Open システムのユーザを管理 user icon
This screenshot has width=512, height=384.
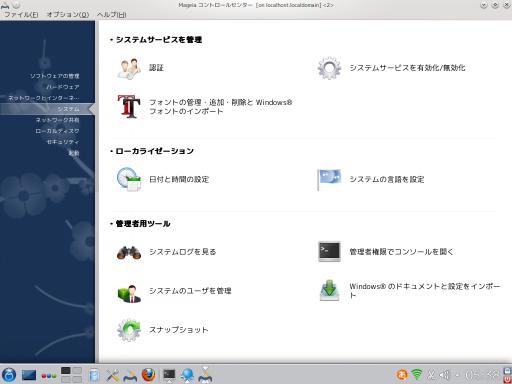(x=129, y=293)
